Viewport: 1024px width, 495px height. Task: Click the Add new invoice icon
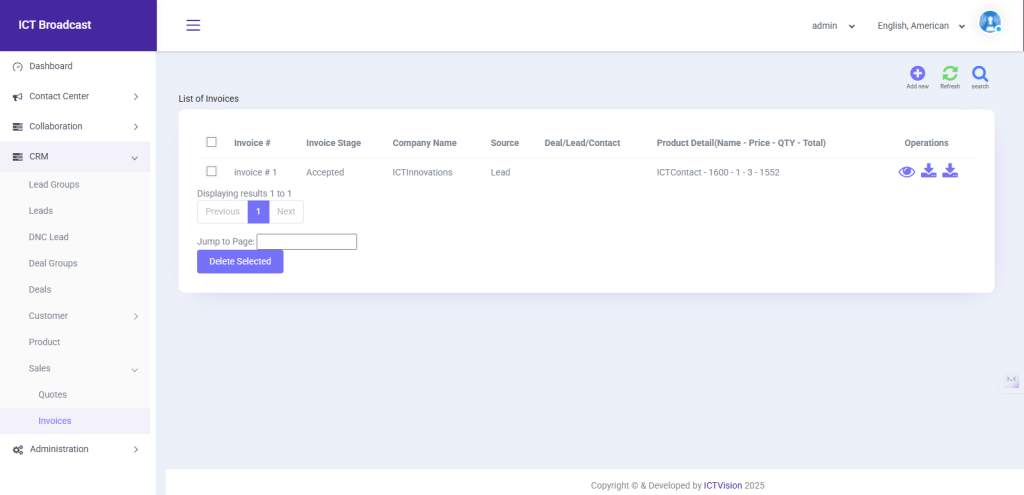point(917,74)
